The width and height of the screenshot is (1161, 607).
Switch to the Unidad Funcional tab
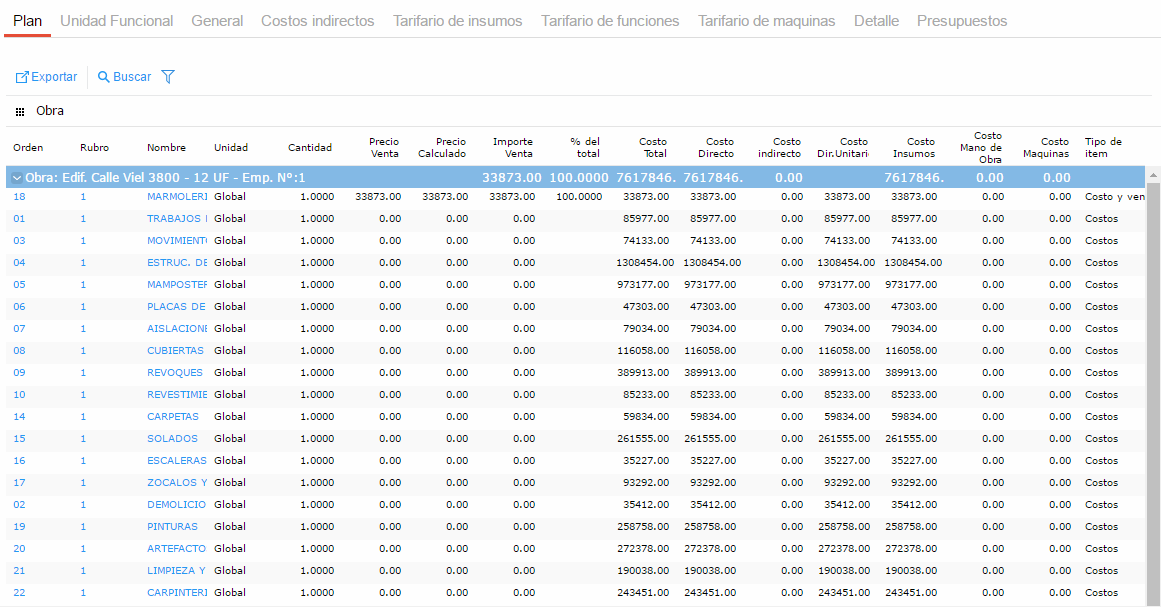116,21
